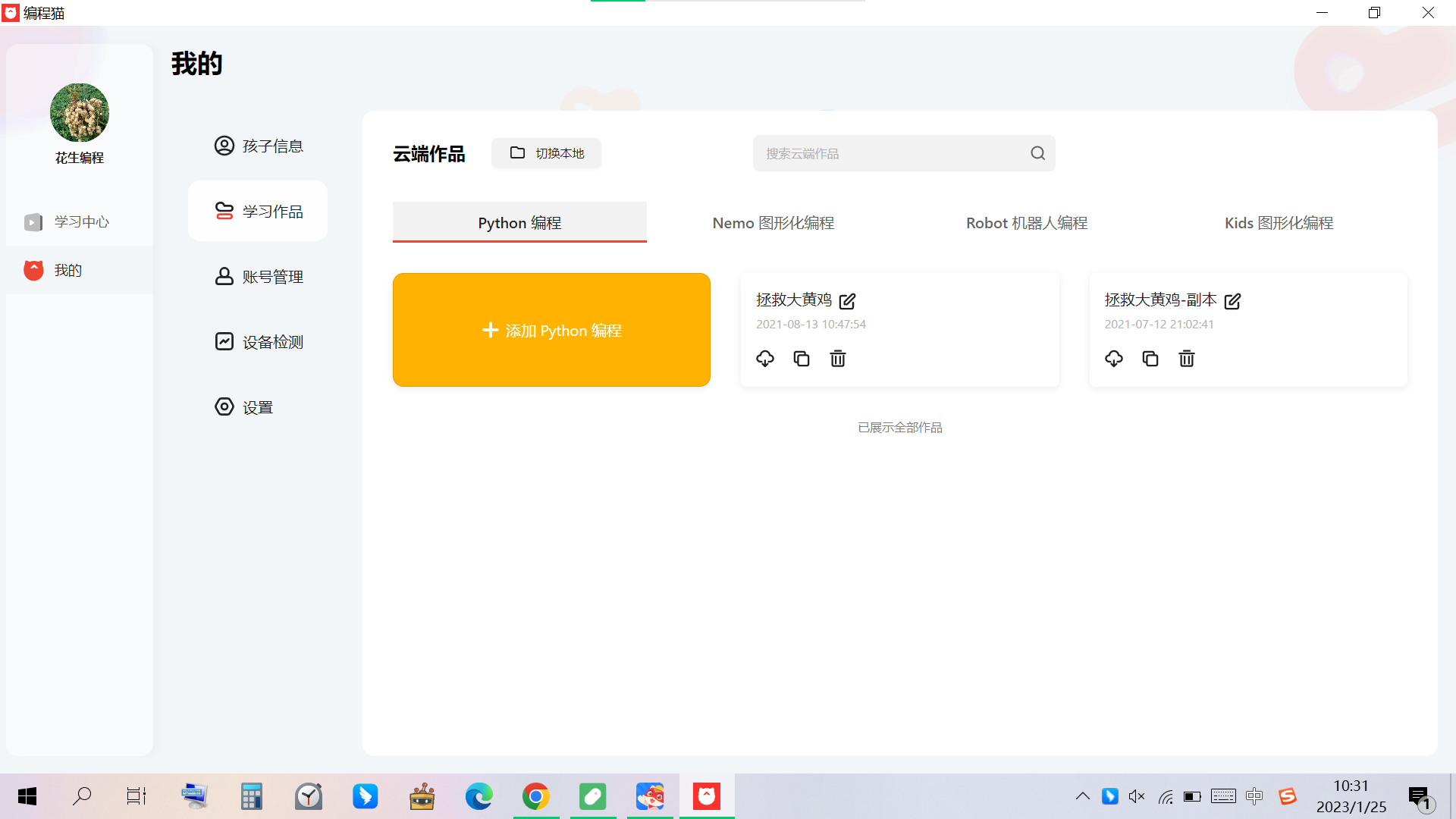This screenshot has width=1456, height=819.
Task: Click the 设置 gear icon
Action: pos(224,406)
